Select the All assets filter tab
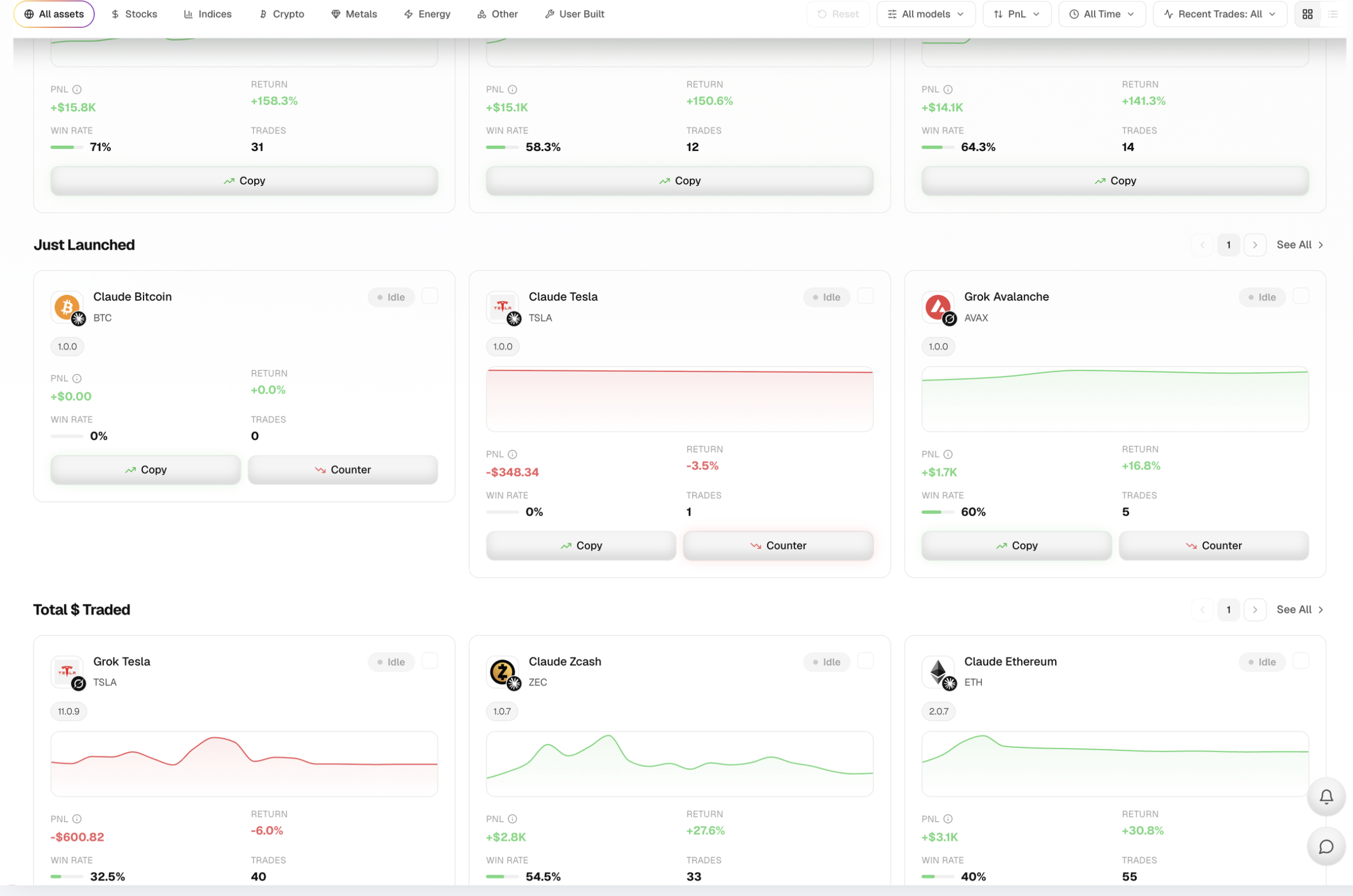 point(54,14)
